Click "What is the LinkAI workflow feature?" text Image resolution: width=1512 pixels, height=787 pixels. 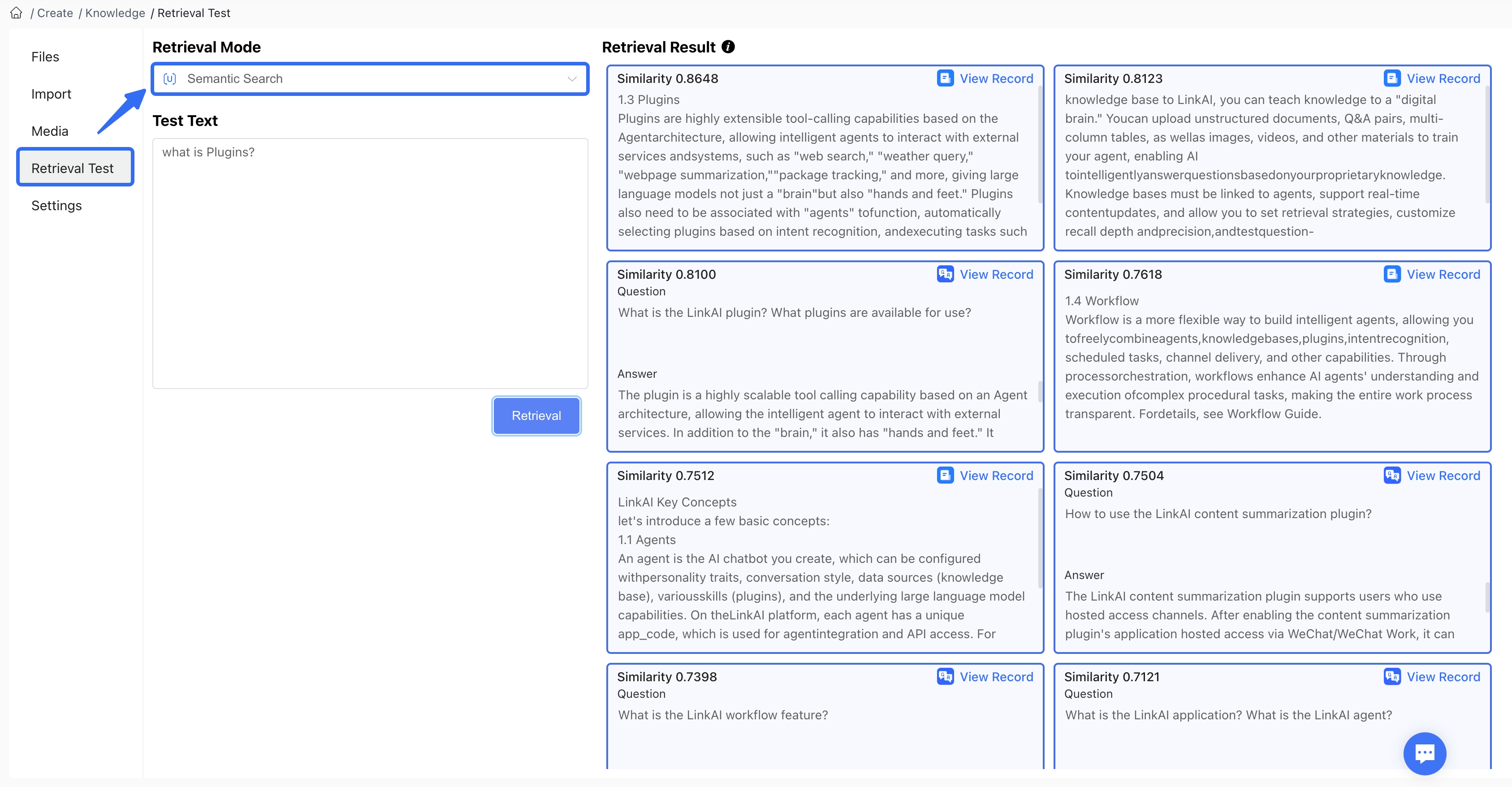[722, 715]
